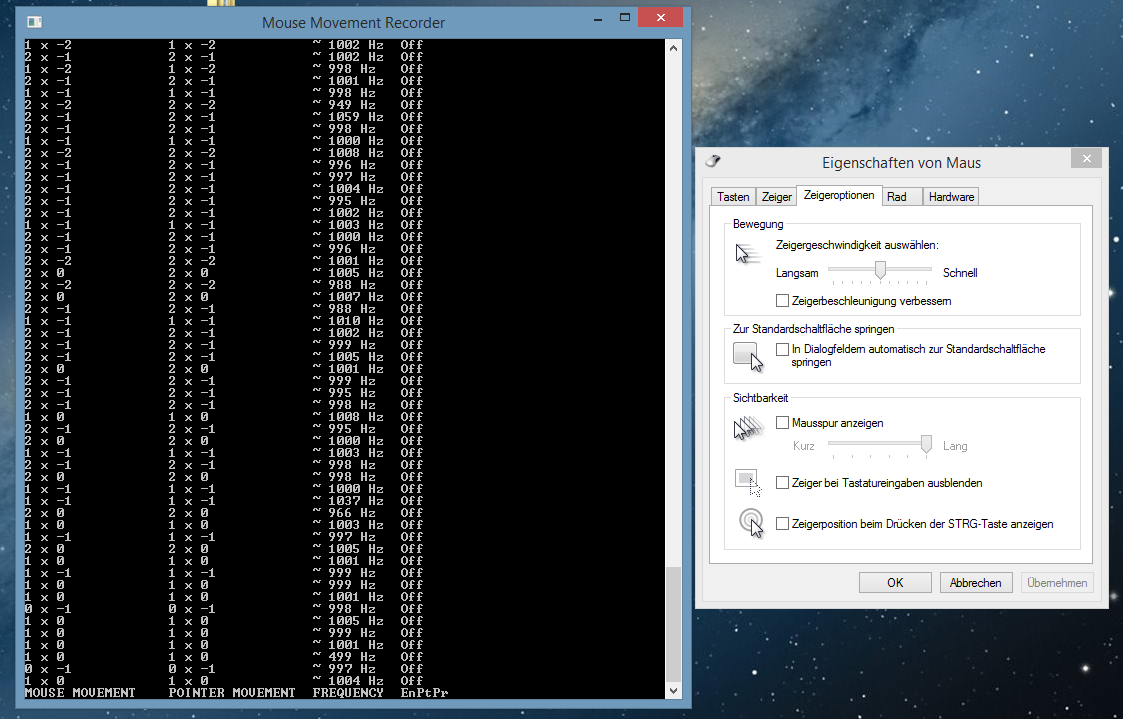Click the mouse icon in Eigenschaften von Maus title bar
The width and height of the screenshot is (1123, 719).
point(713,162)
